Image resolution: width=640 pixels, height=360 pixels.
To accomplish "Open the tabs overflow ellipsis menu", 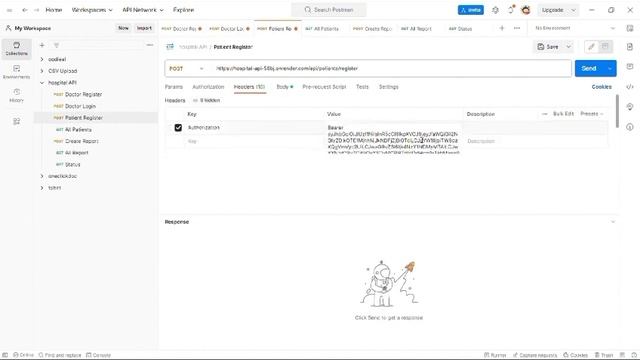I will pos(517,28).
